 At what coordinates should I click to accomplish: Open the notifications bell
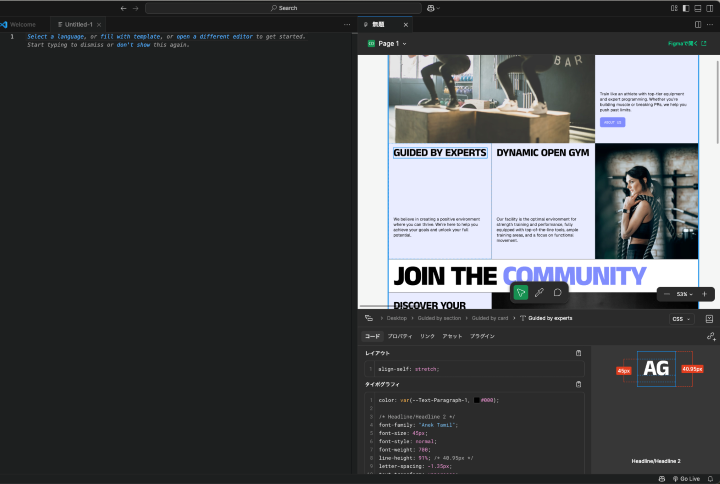tap(710, 479)
